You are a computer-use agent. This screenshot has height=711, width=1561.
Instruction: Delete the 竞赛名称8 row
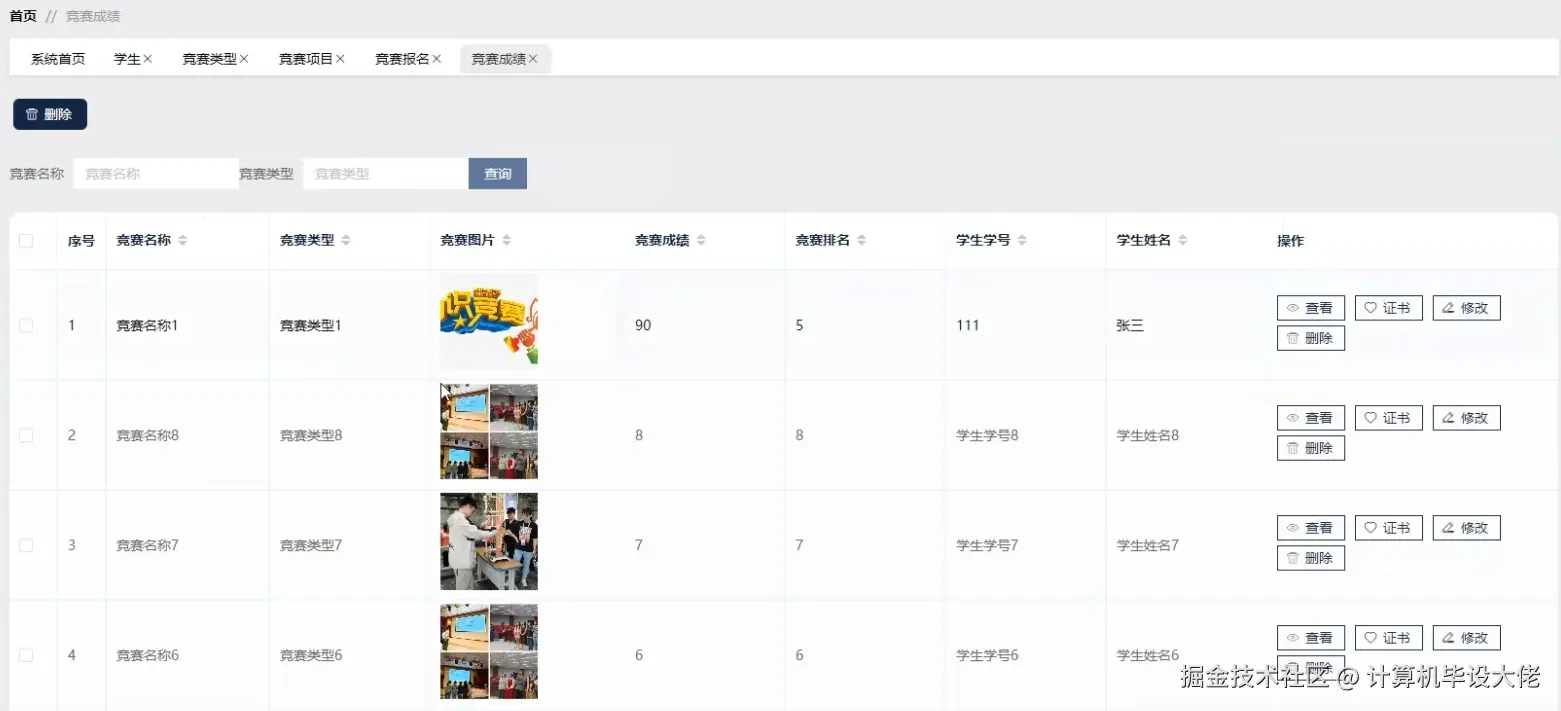1311,448
